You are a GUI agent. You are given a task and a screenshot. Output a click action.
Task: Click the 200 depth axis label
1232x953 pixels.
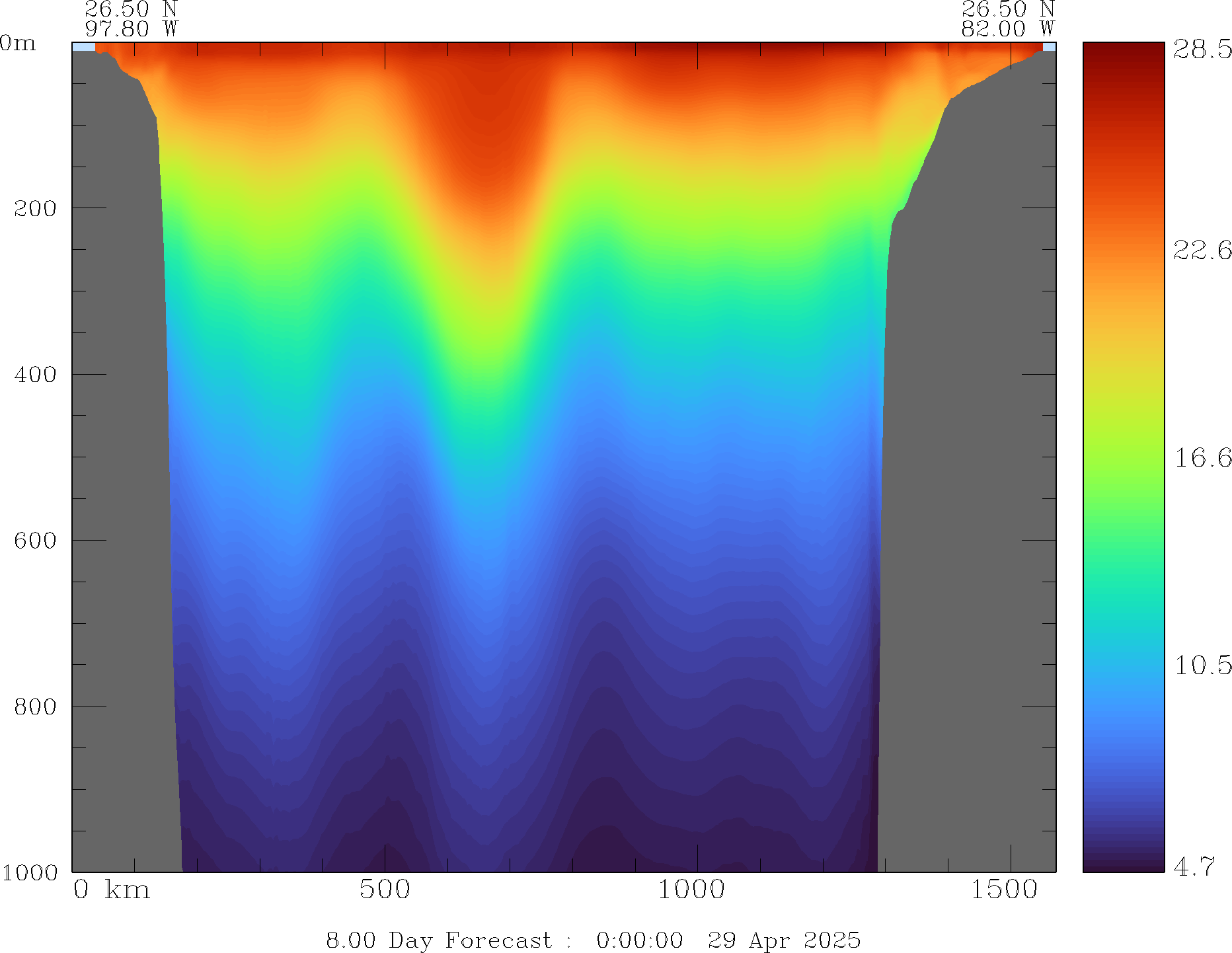[35, 209]
